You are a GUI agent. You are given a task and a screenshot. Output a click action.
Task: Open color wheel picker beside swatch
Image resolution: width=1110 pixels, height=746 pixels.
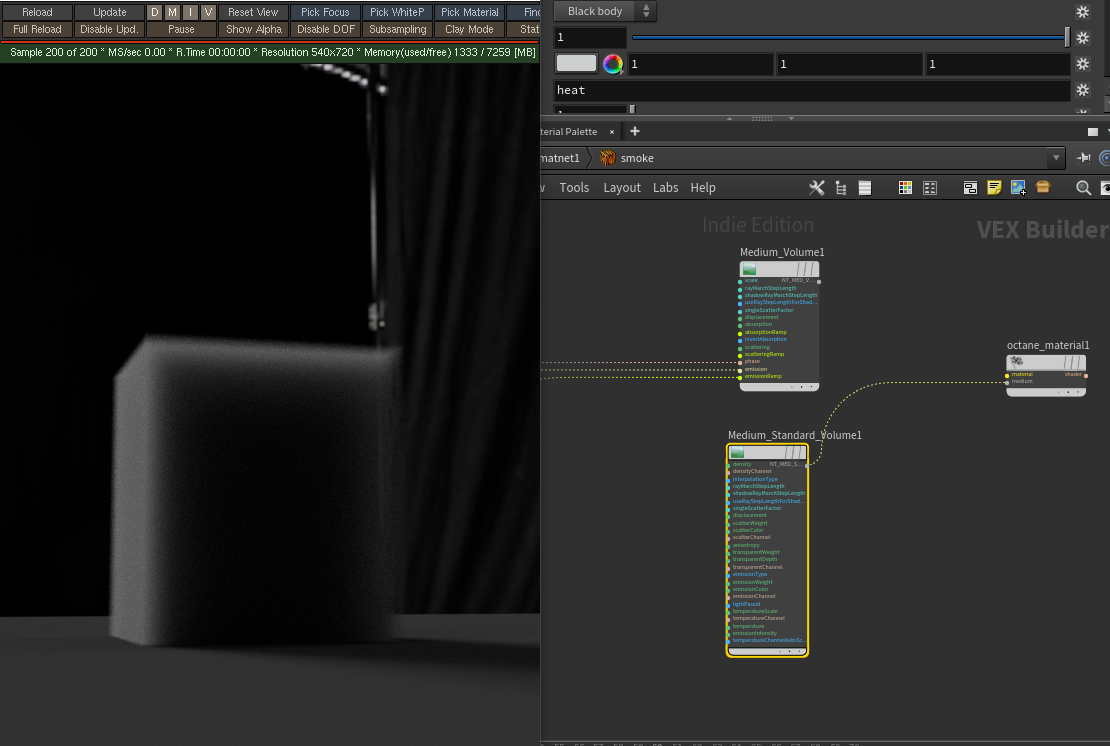point(613,64)
